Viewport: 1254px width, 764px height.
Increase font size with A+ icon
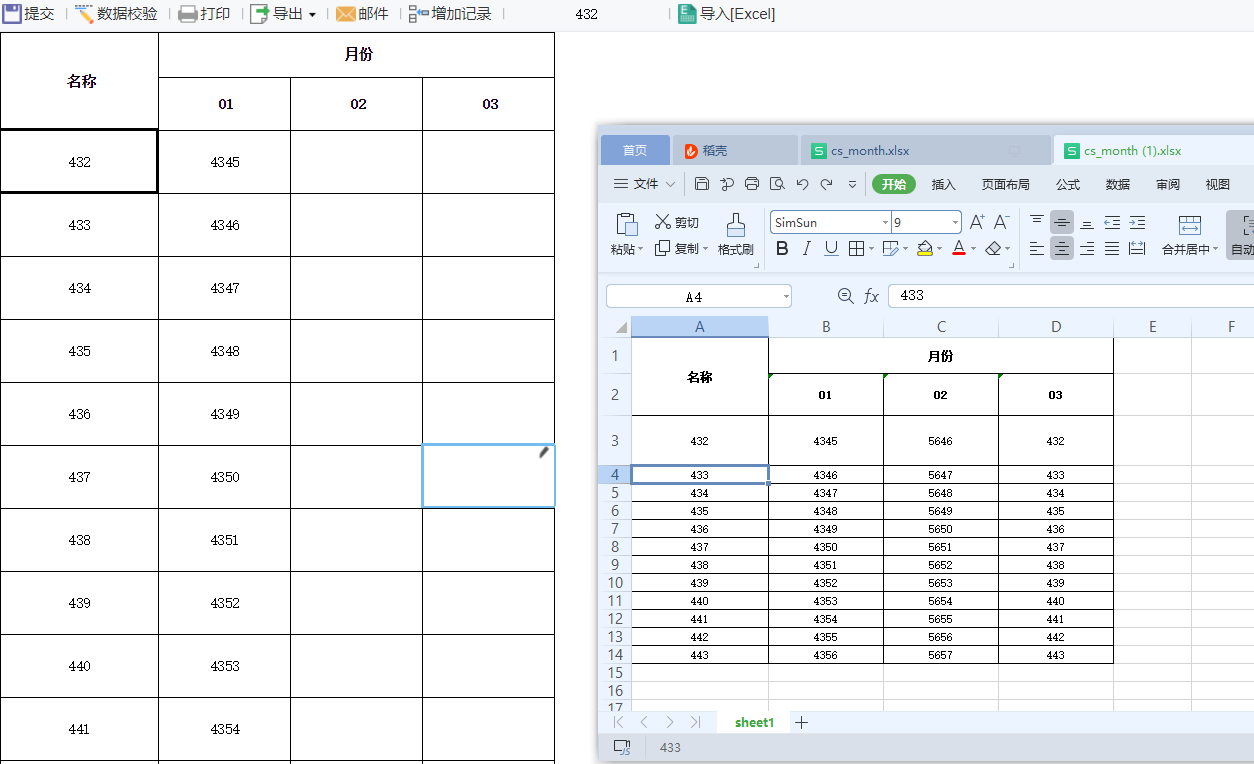point(977,222)
